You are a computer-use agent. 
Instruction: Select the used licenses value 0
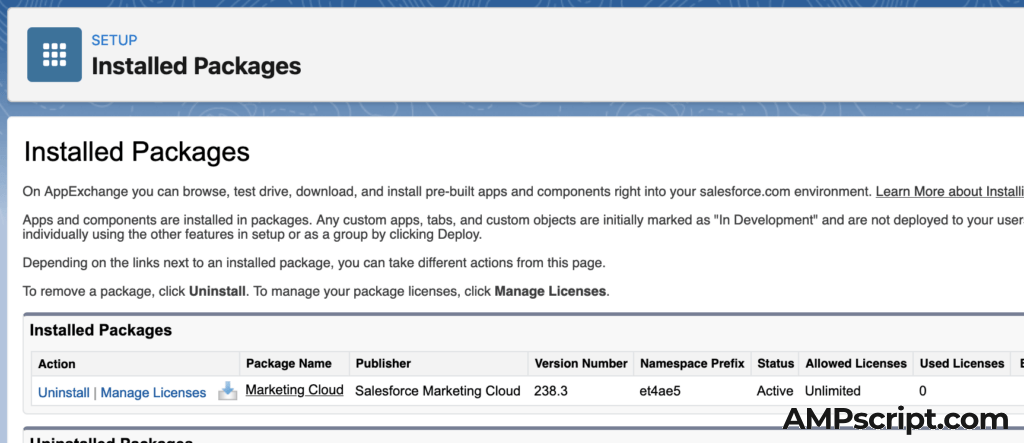click(x=923, y=391)
